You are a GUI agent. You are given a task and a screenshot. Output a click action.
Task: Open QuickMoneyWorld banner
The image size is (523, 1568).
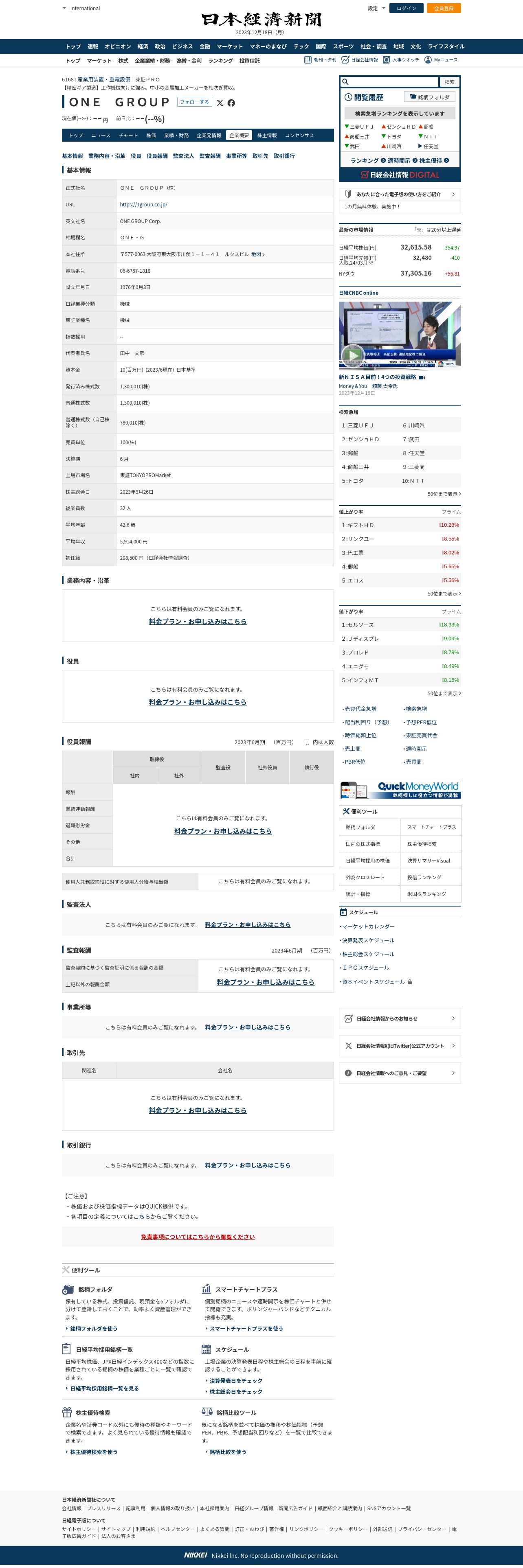[x=400, y=789]
